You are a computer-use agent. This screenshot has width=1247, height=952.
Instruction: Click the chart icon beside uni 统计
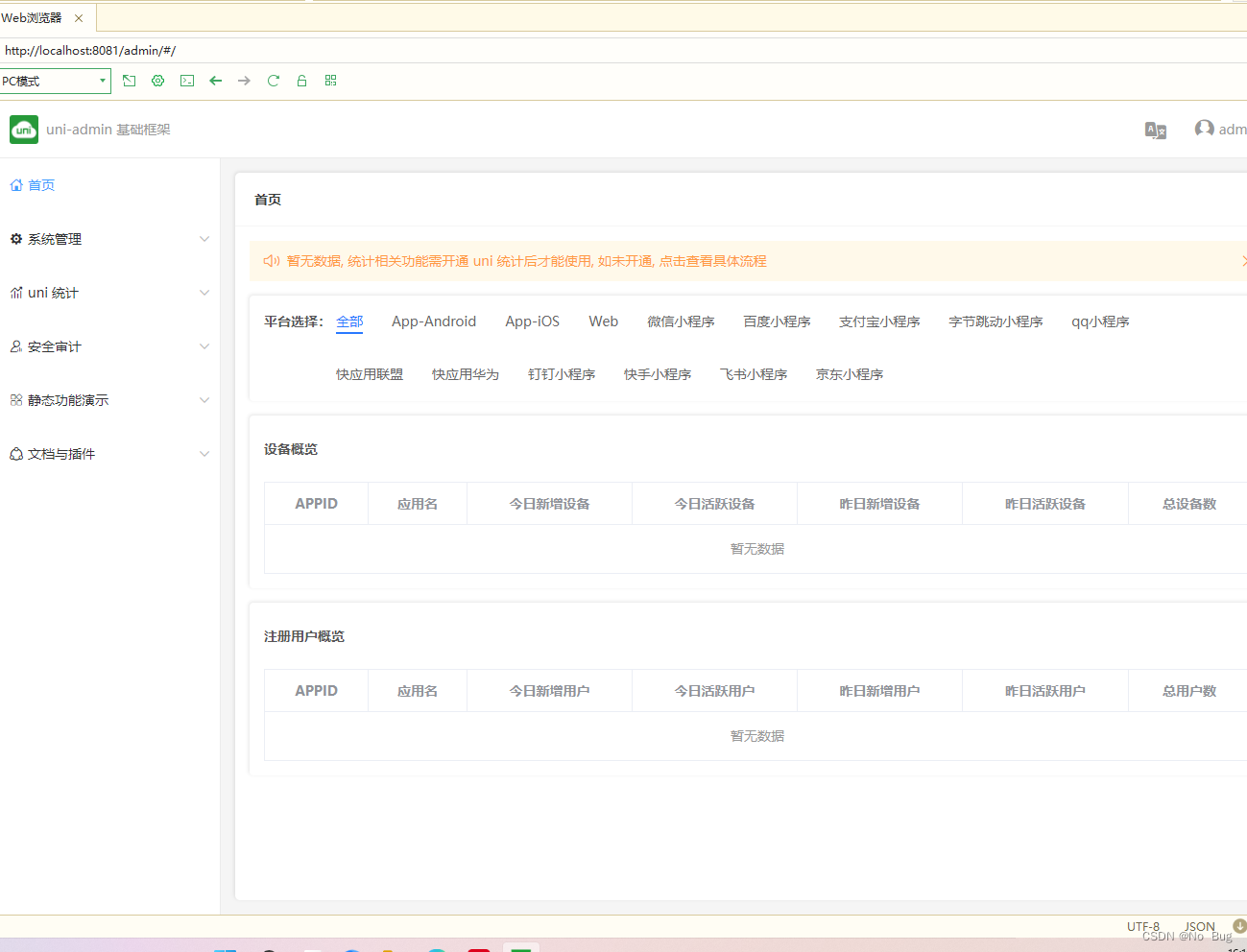click(x=16, y=293)
